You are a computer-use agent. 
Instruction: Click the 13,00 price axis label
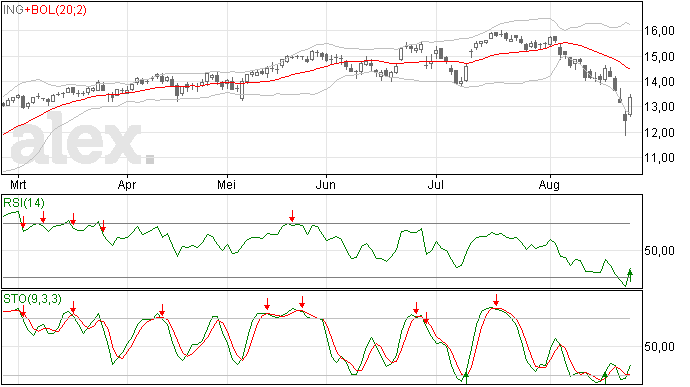[x=659, y=107]
